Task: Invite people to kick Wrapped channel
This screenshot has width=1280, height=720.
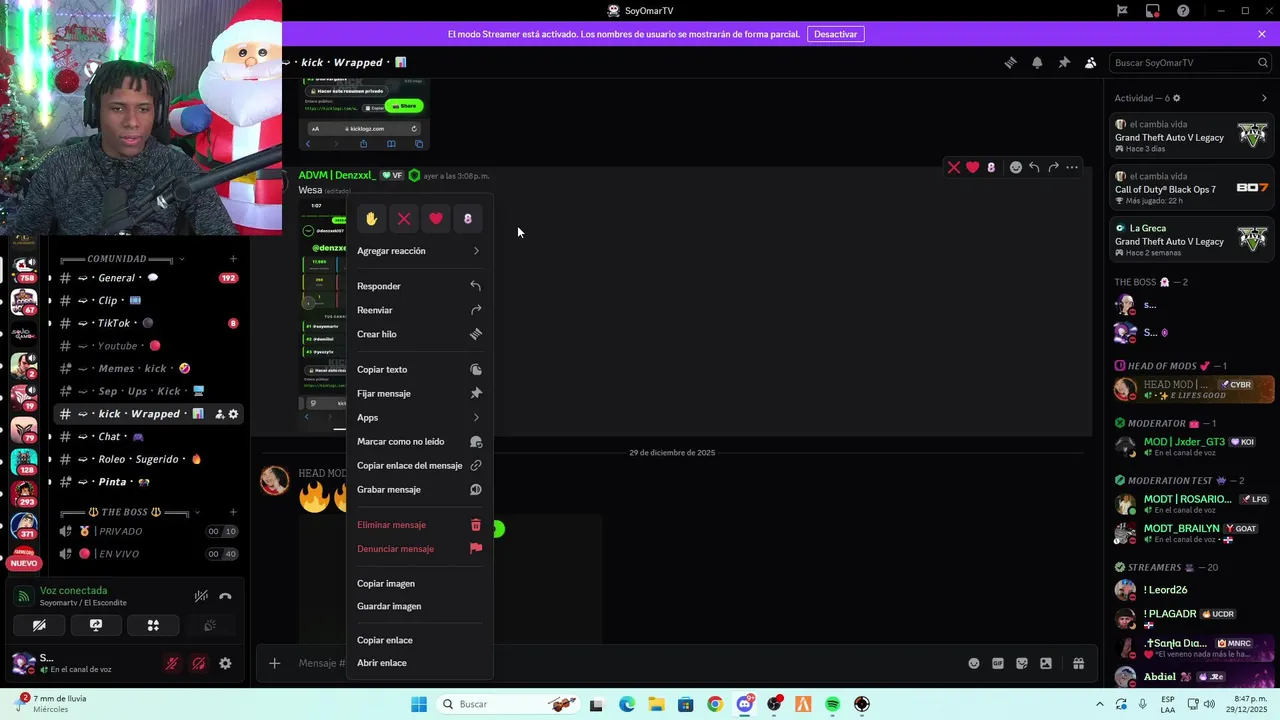Action: pos(219,414)
